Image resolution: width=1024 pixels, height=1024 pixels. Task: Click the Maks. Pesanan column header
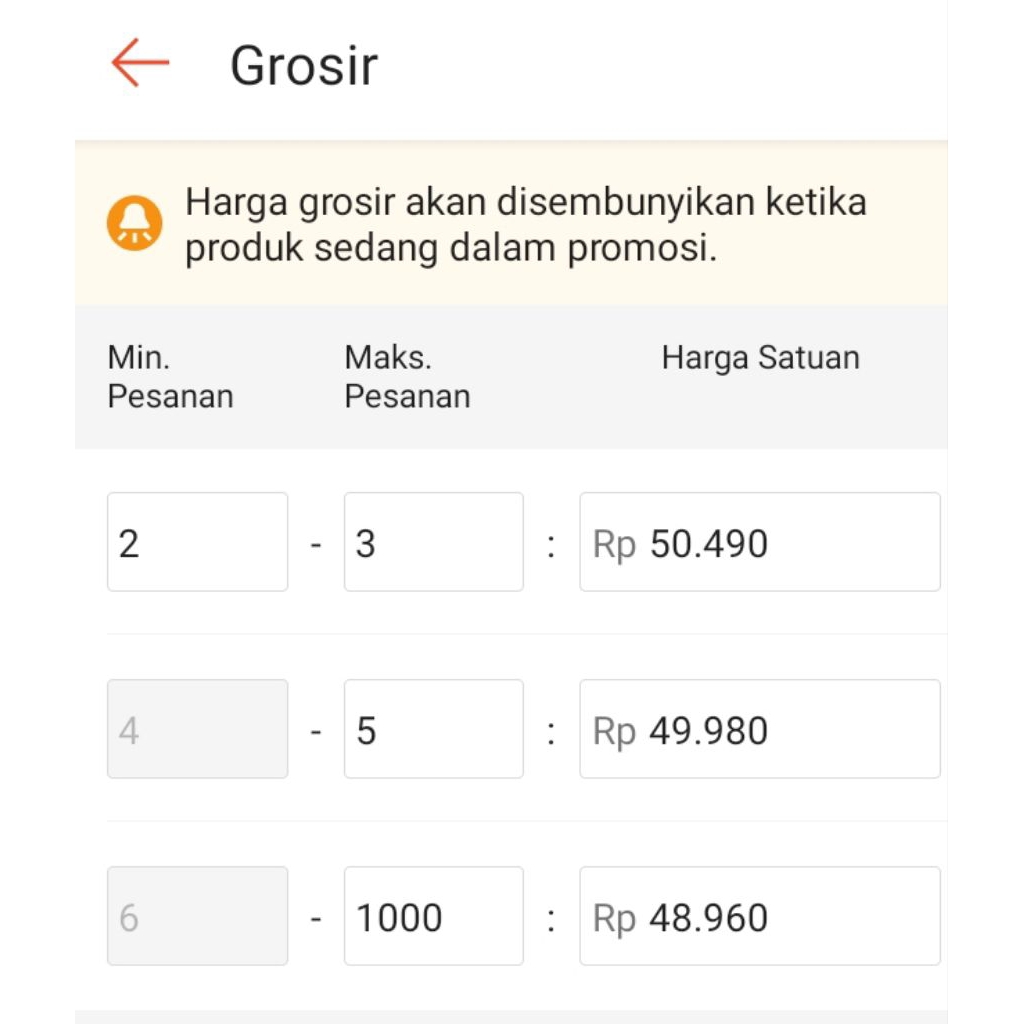[x=407, y=377]
